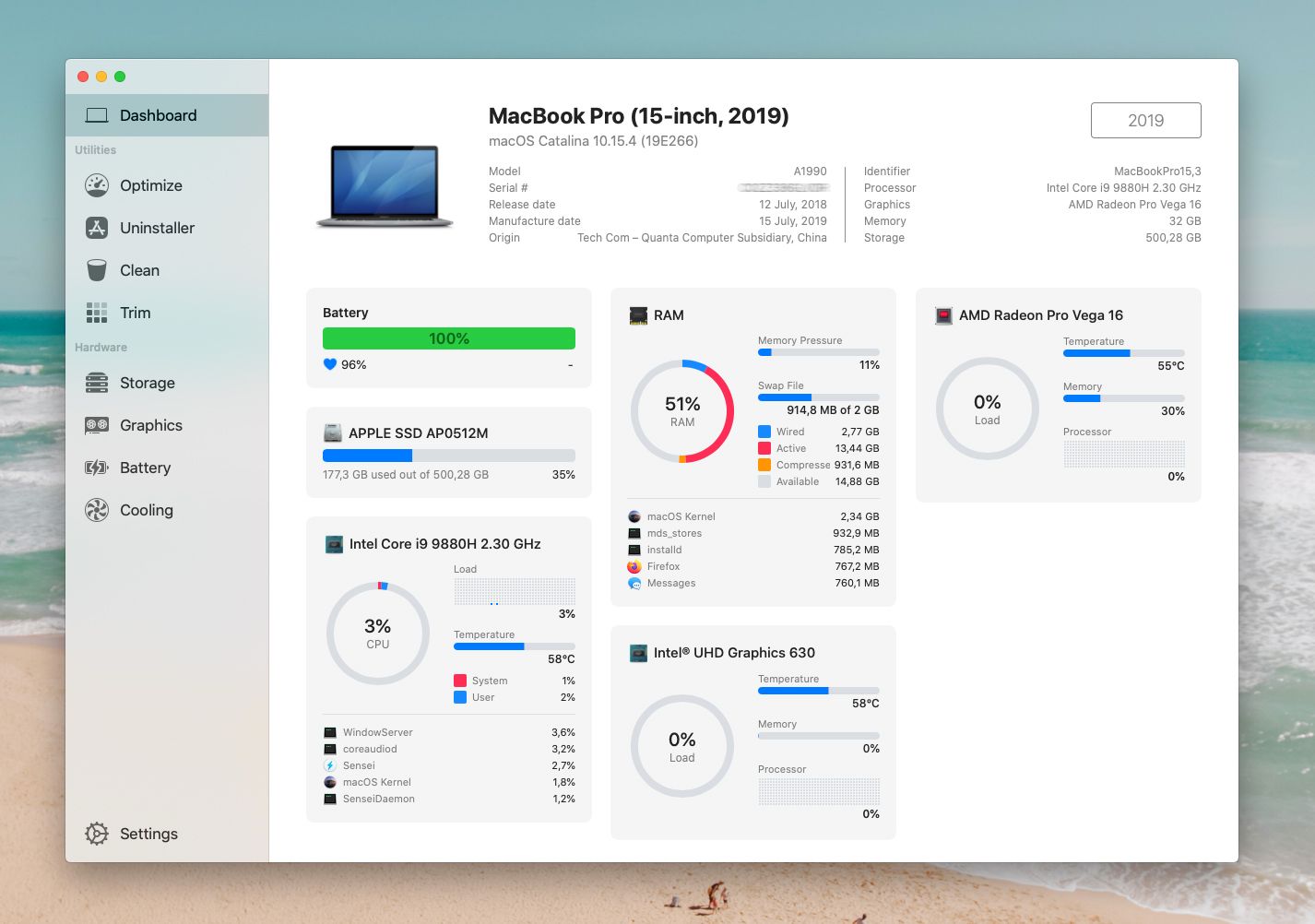Viewport: 1315px width, 924px height.
Task: Click the Intel Core i9 chip icon
Action: point(334,544)
